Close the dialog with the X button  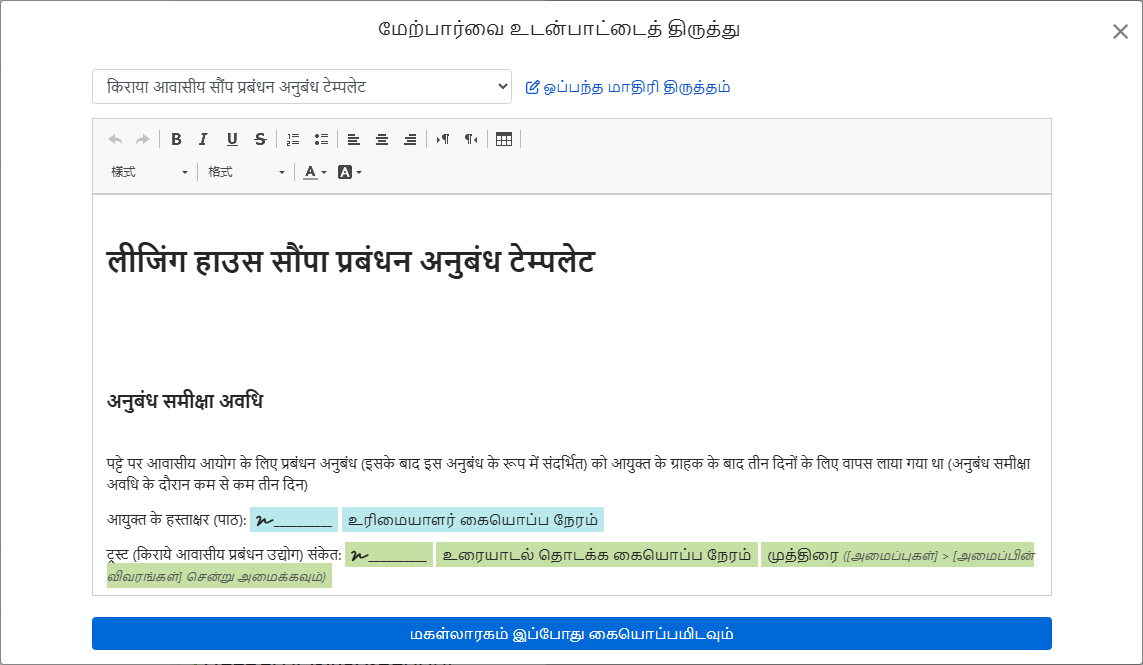pyautogui.click(x=1120, y=31)
